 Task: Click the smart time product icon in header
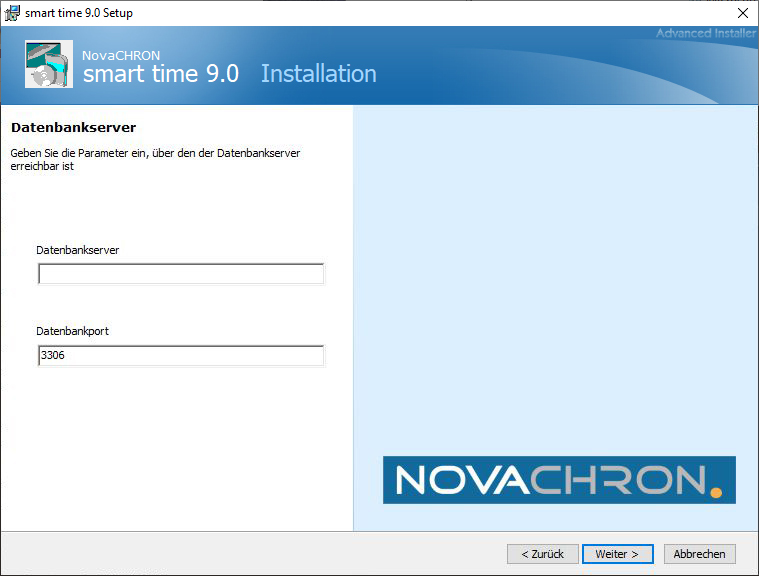pyautogui.click(x=48, y=65)
